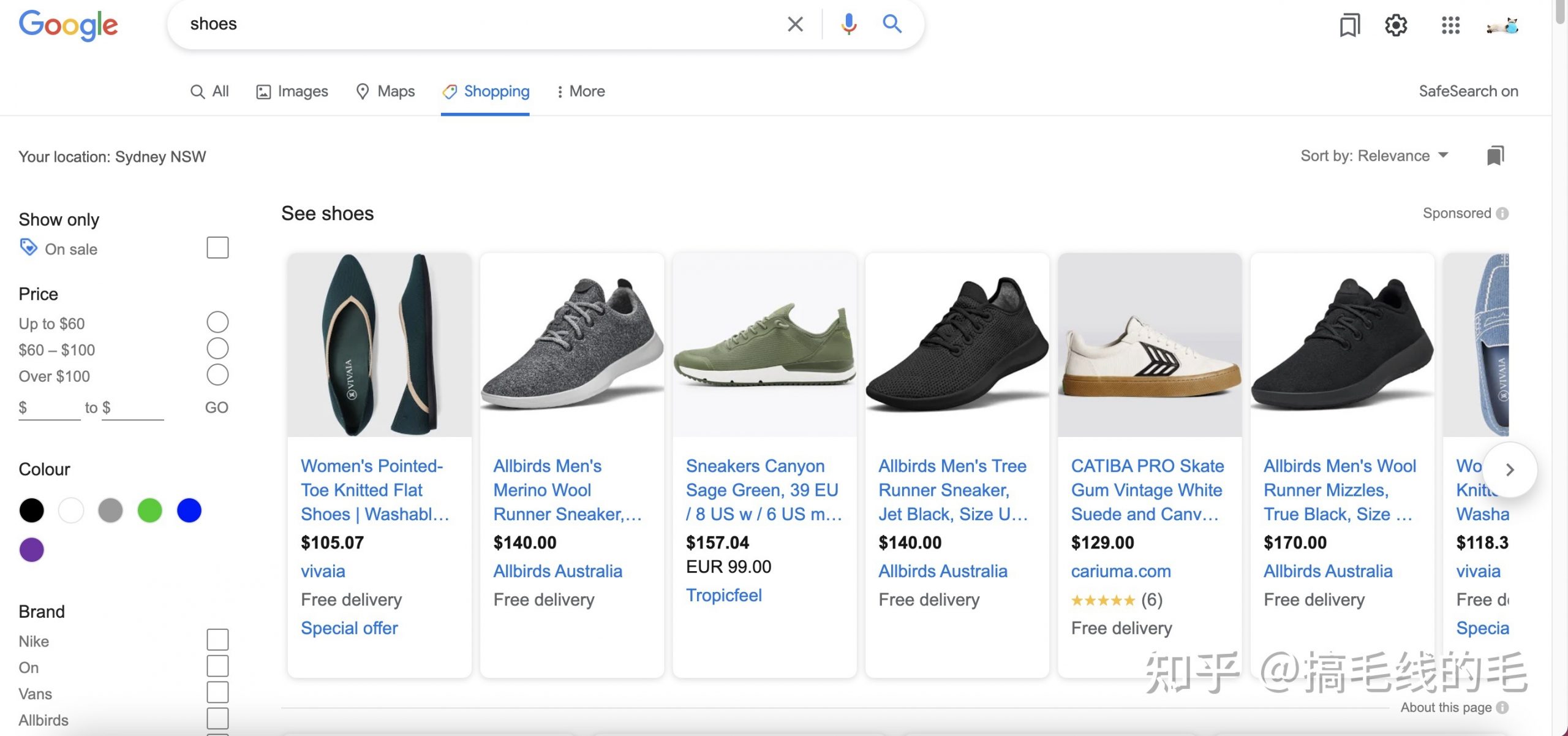This screenshot has width=1568, height=736.
Task: Open the Jet Black Tree Runner image
Action: pyautogui.click(x=957, y=345)
